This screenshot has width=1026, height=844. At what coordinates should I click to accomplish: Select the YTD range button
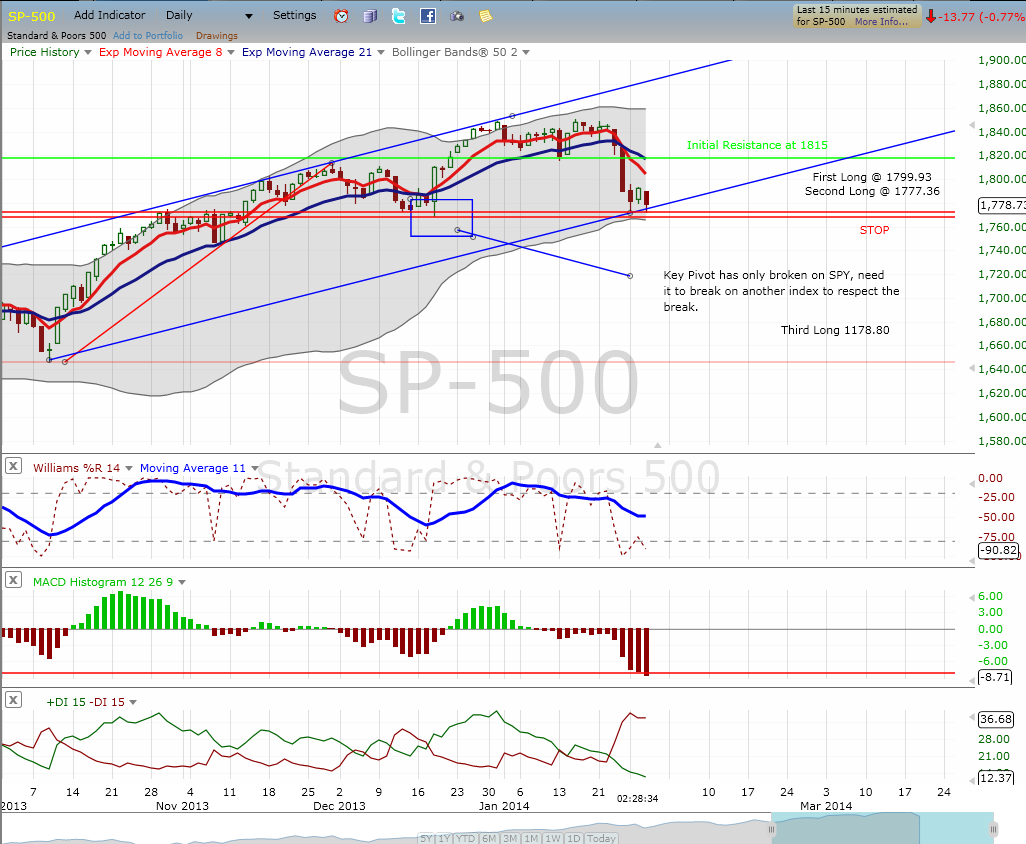466,838
